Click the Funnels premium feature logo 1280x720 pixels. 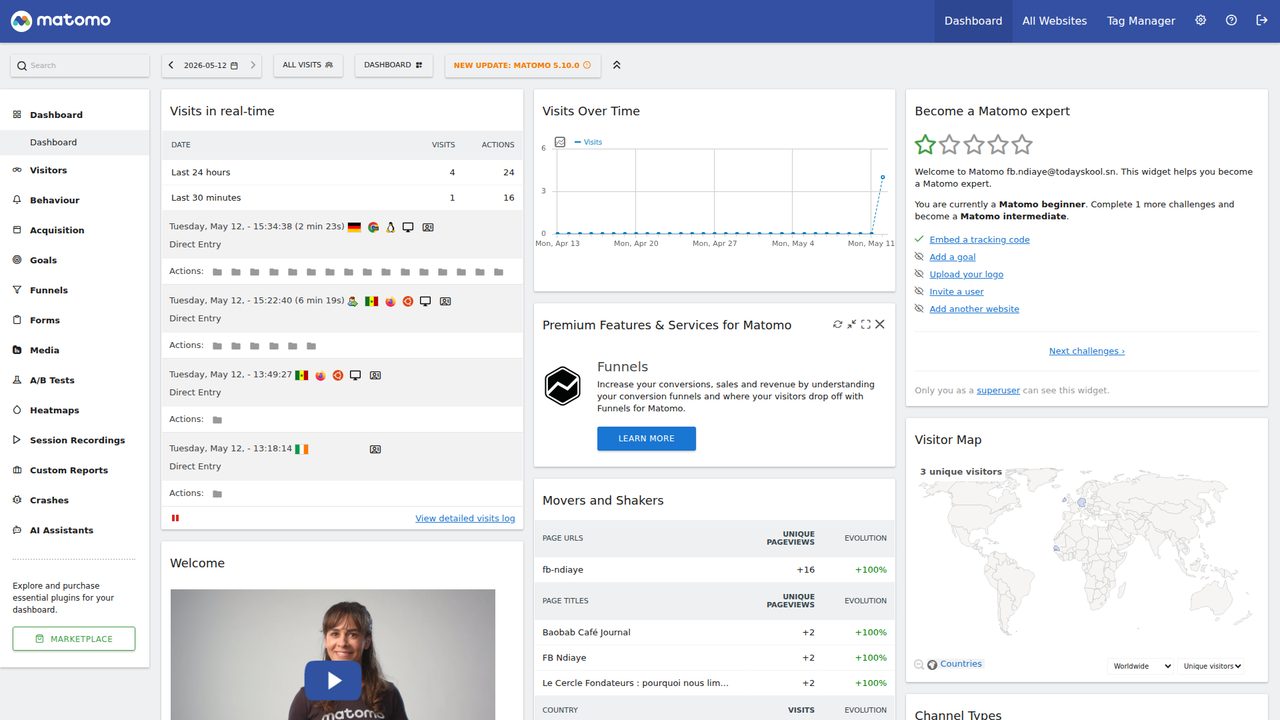(x=563, y=386)
